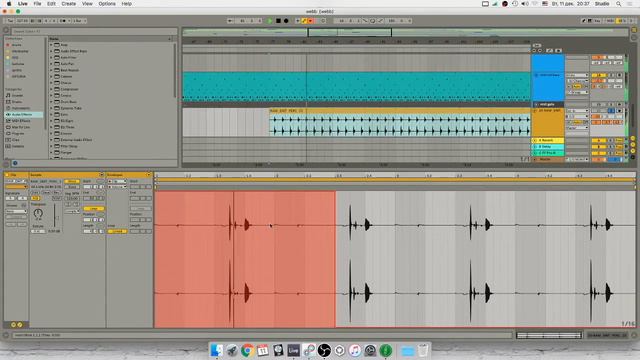Stop playback with the square Stop button
The image size is (640, 360).
(x=278, y=21)
